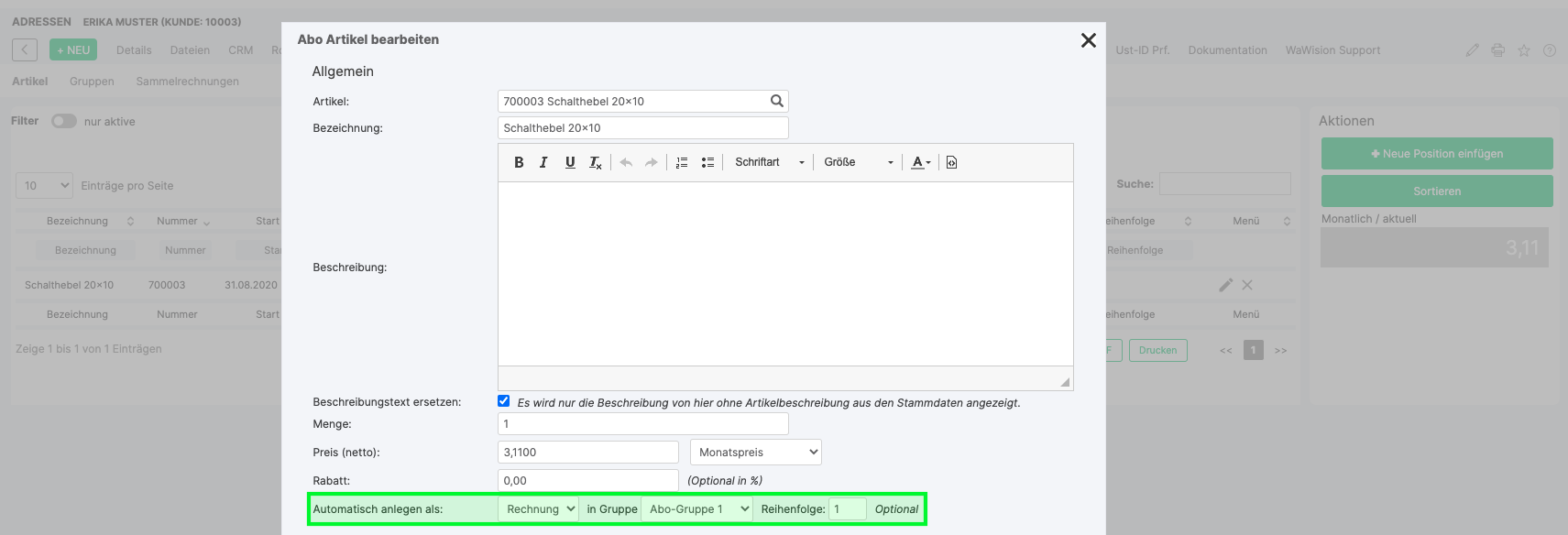Expand the Rechnung document type dropdown
Screen dimensions: 1568x535
click(x=538, y=509)
